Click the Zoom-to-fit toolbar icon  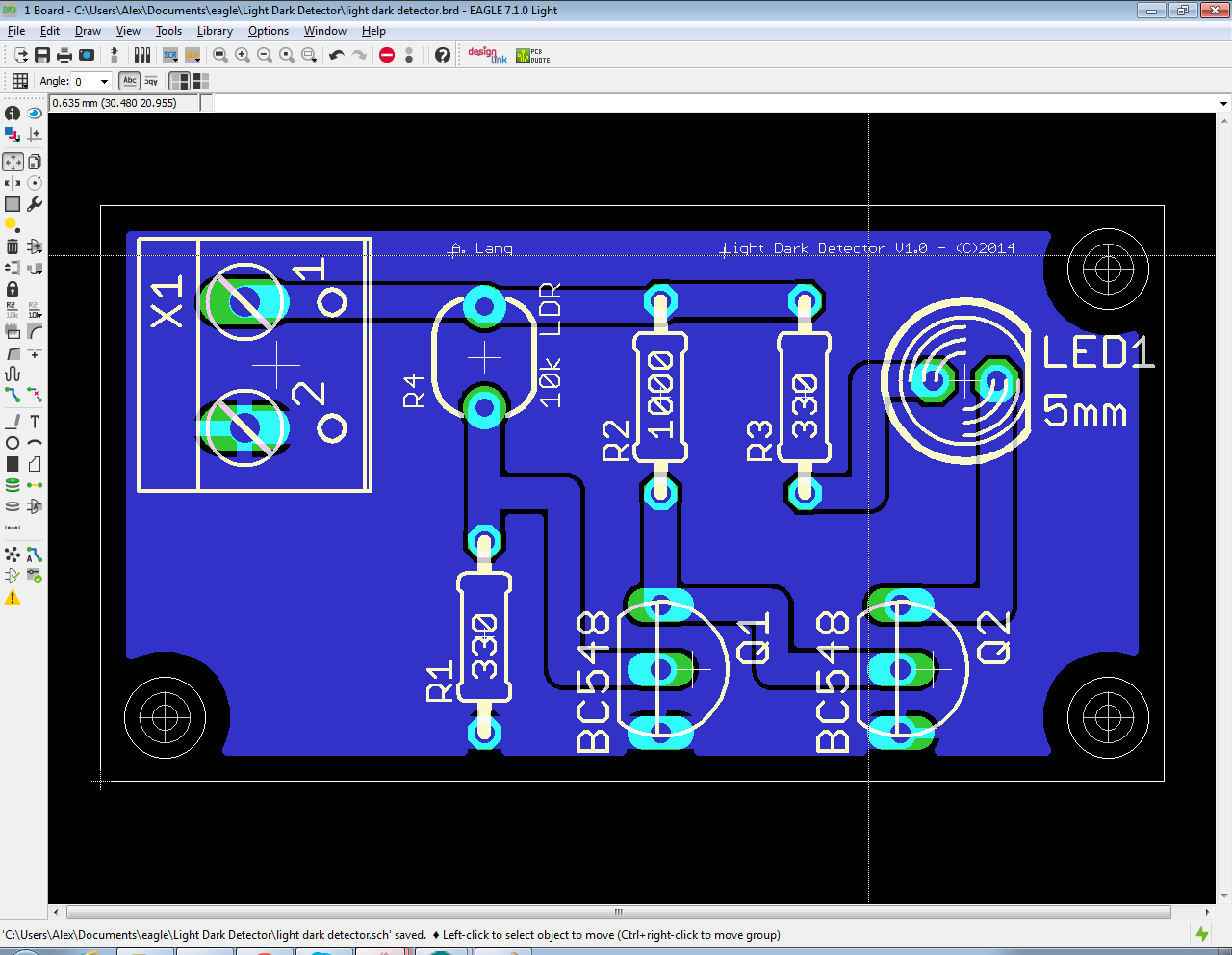pos(219,55)
